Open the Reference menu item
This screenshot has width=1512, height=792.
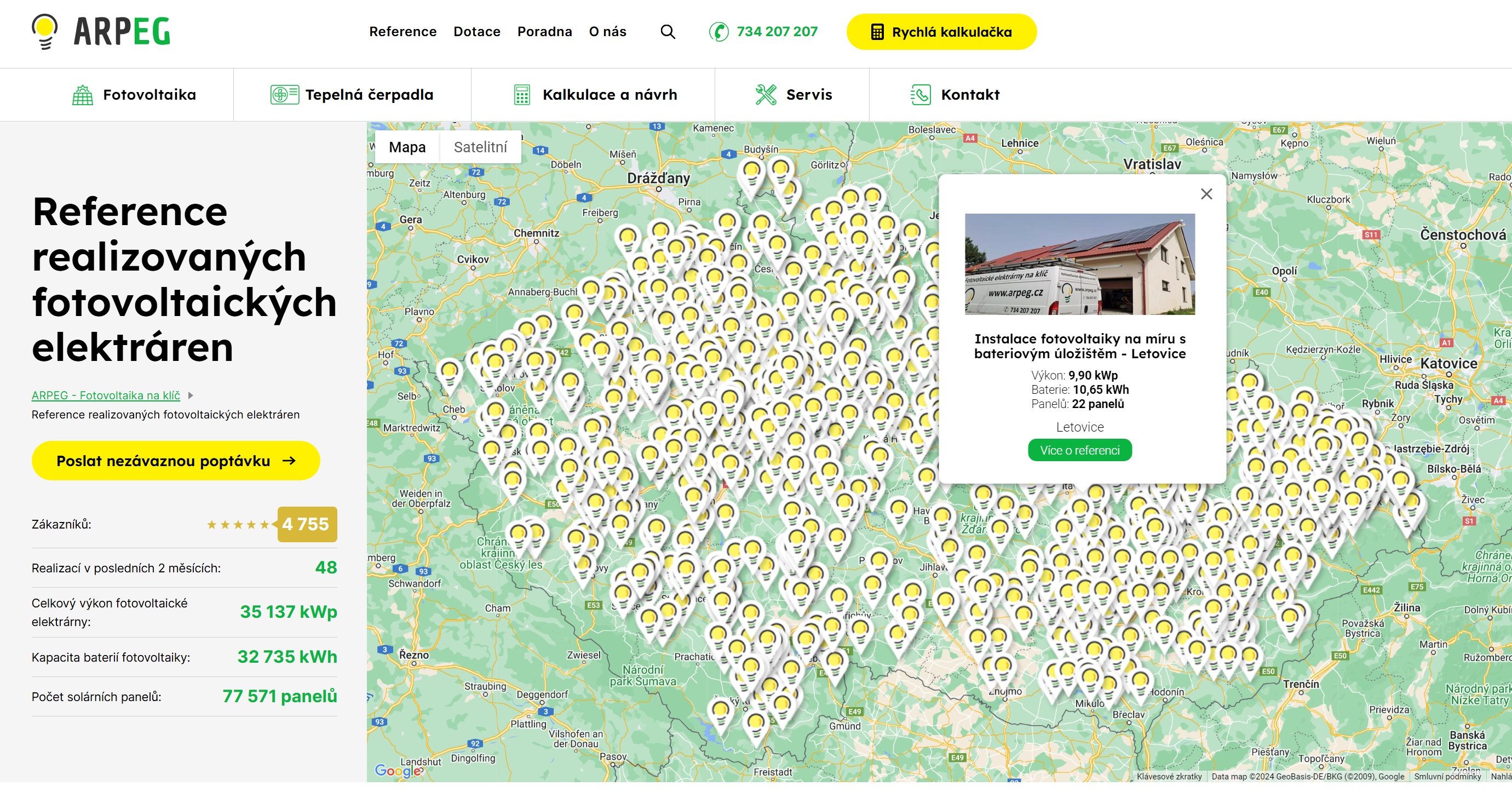403,32
